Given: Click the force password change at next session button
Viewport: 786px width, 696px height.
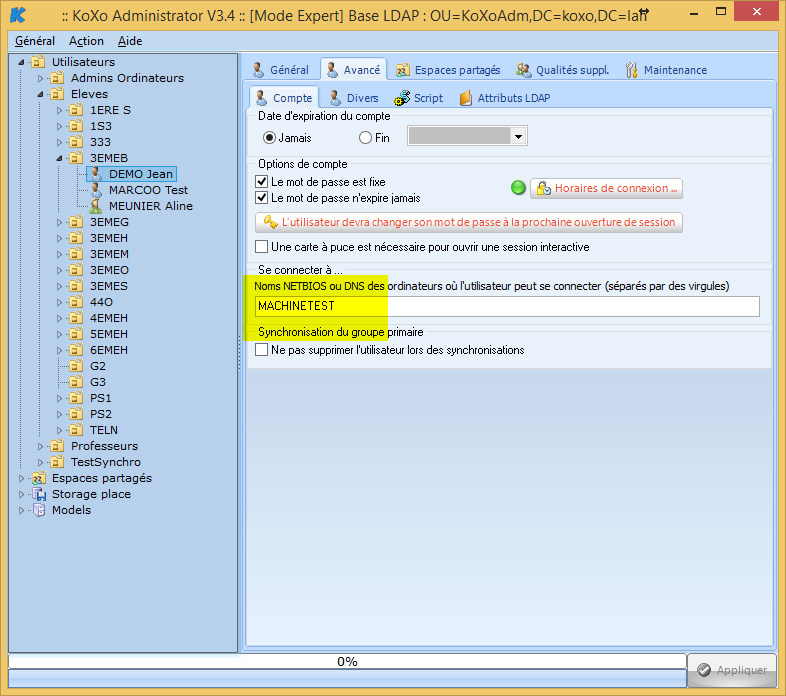Looking at the screenshot, I should [x=469, y=222].
